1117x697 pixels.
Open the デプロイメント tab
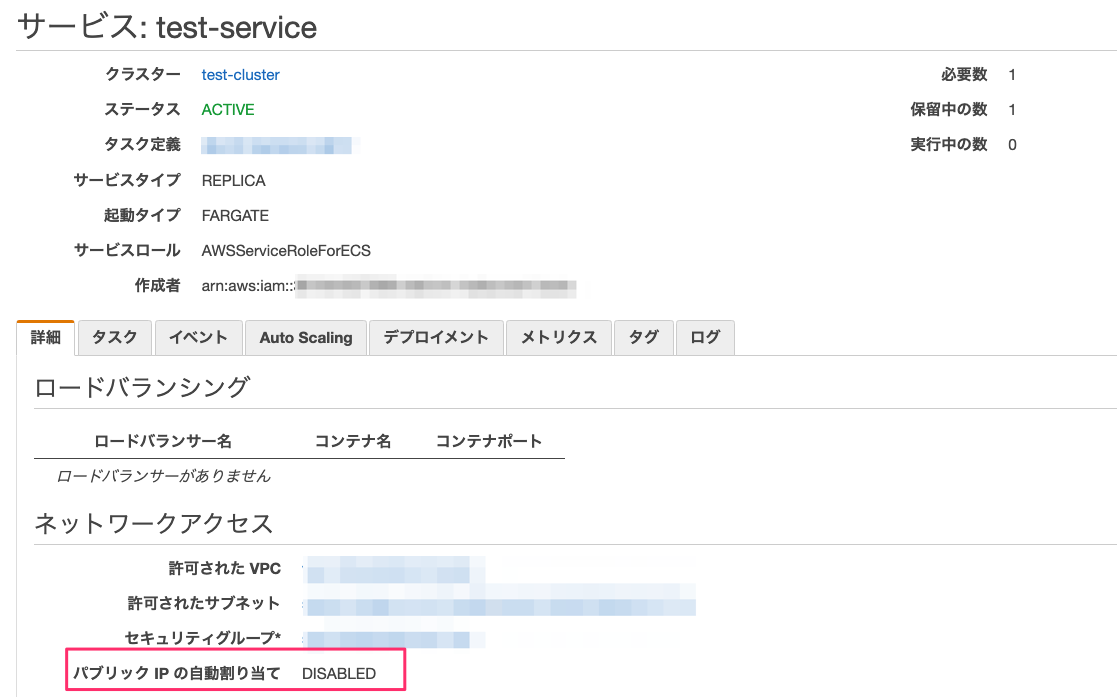[436, 338]
